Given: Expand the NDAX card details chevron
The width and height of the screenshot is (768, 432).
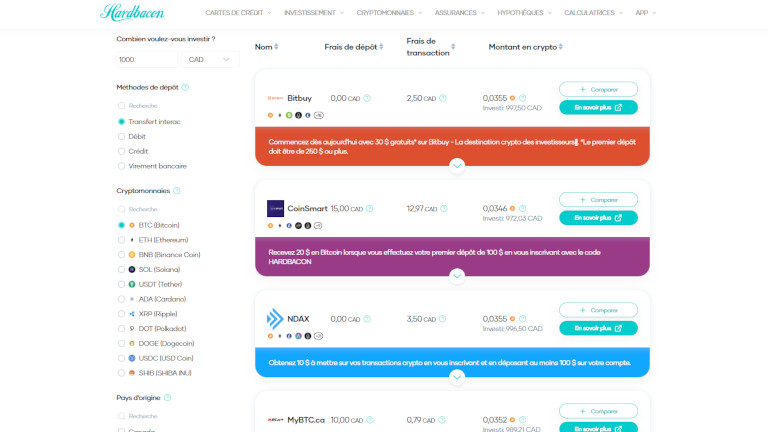Looking at the screenshot, I should (x=457, y=377).
